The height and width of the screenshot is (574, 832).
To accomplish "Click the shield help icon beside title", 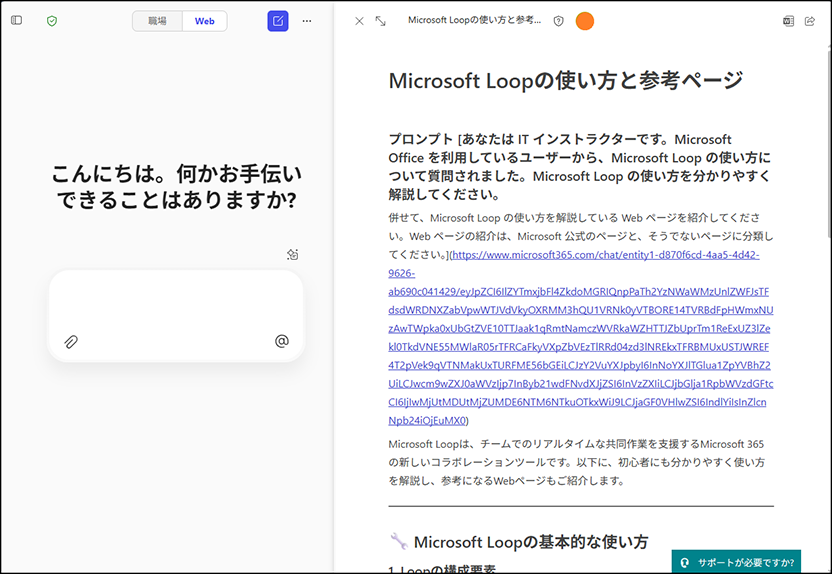I will 558,21.
